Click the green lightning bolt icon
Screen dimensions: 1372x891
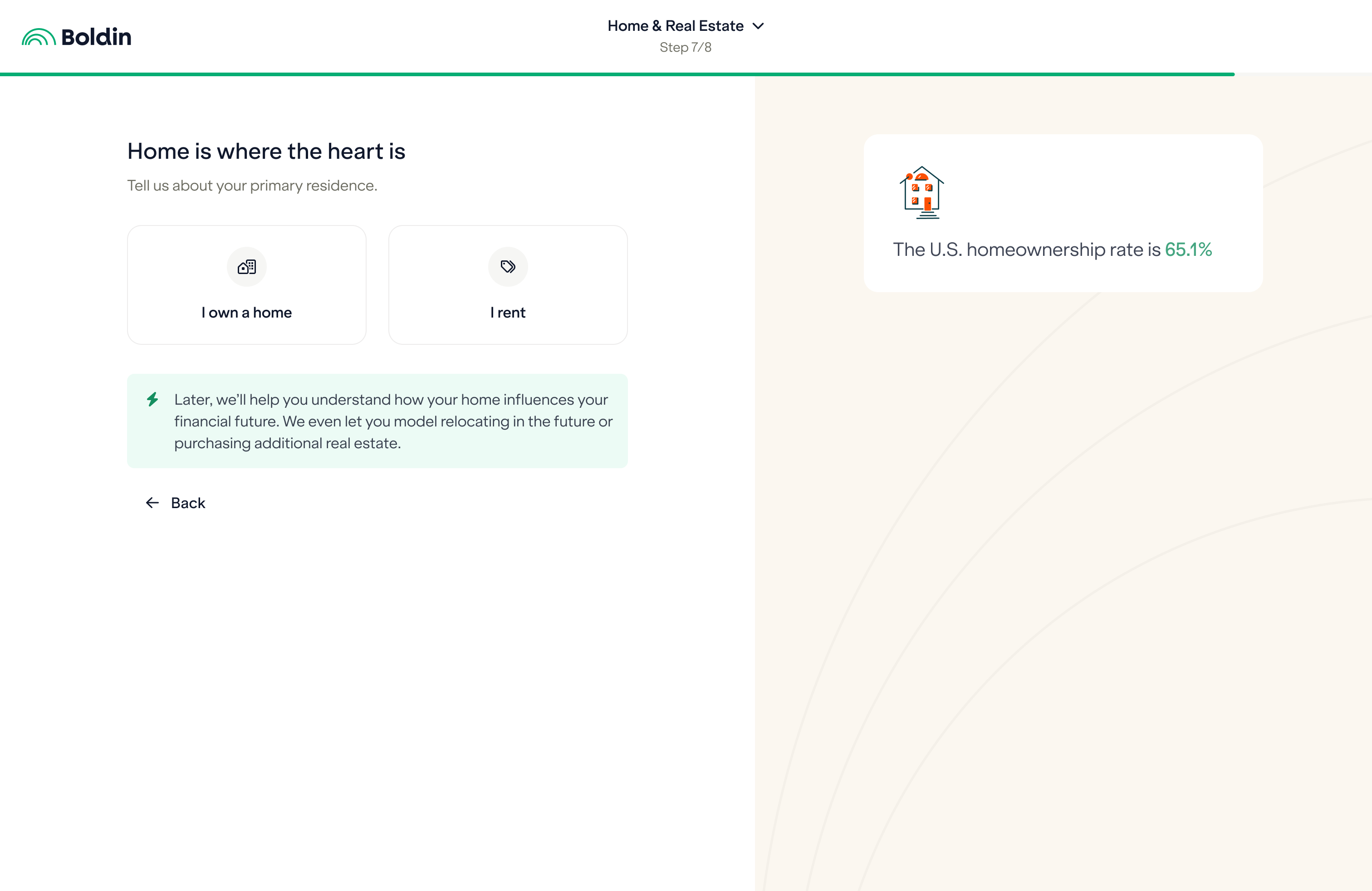coord(152,399)
